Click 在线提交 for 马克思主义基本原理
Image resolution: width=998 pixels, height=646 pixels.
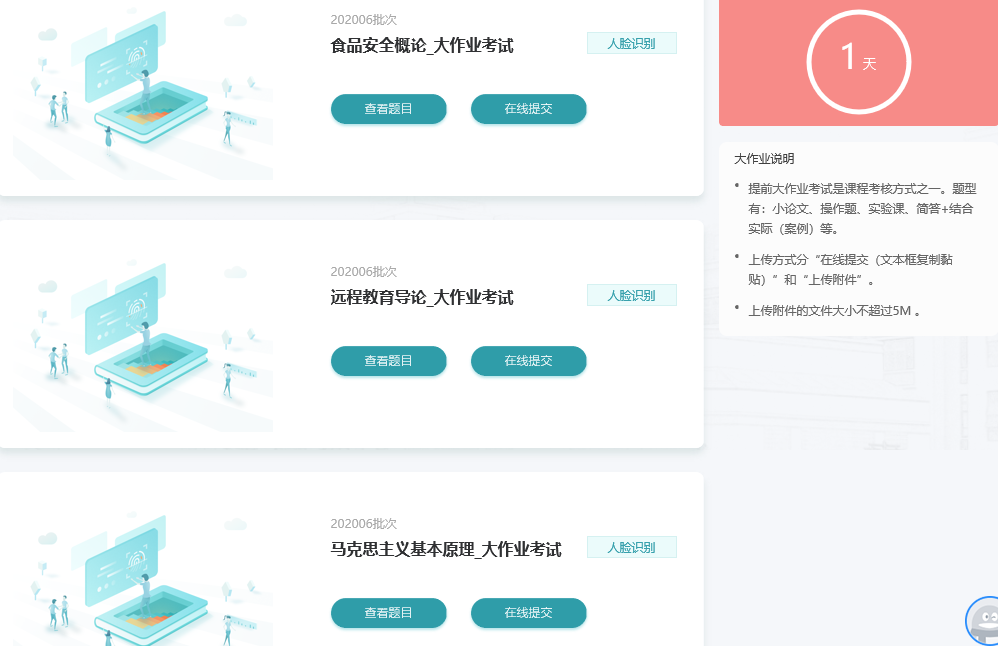[528, 613]
